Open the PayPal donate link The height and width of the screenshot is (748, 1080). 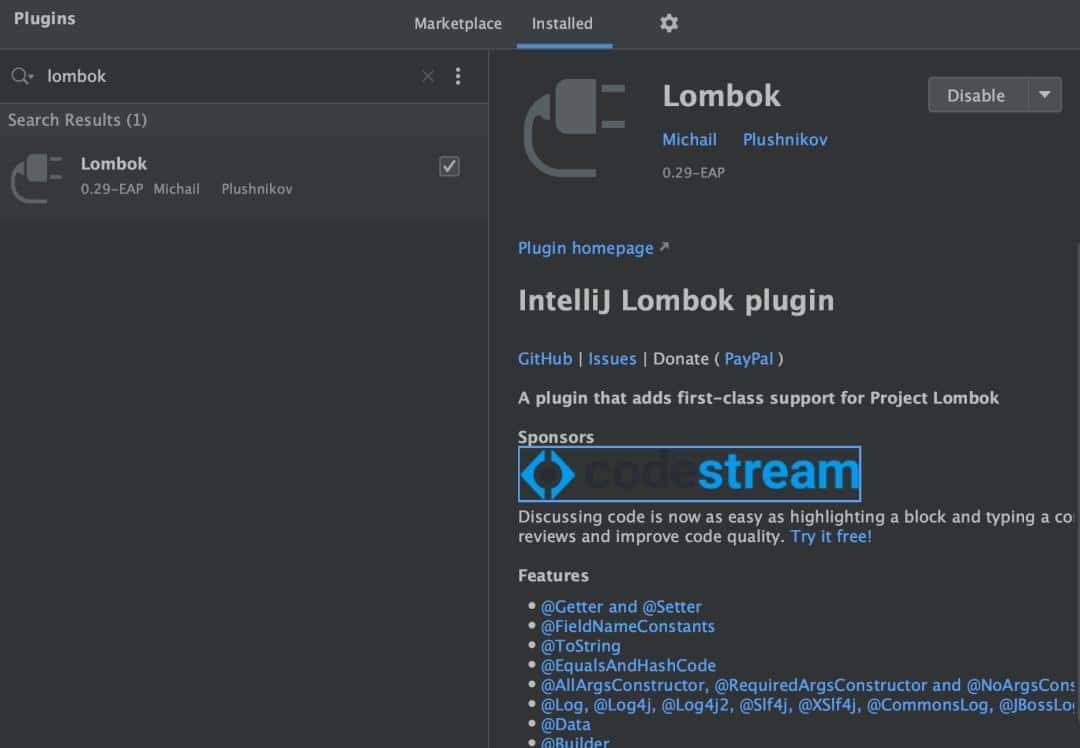[749, 359]
